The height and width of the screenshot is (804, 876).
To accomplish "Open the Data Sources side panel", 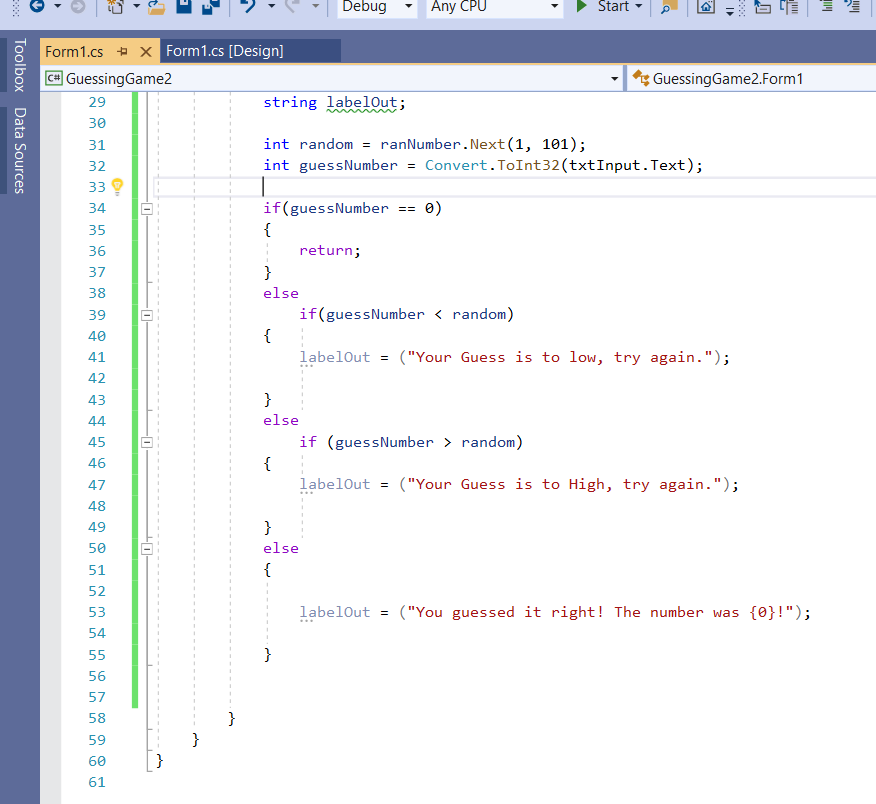I will pos(20,151).
